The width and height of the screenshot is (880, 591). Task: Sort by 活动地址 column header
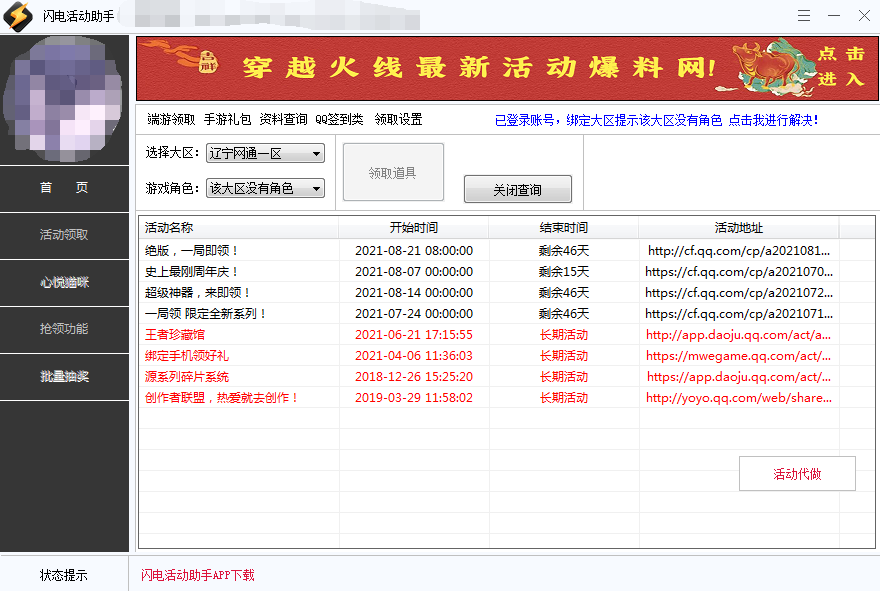[x=739, y=228]
